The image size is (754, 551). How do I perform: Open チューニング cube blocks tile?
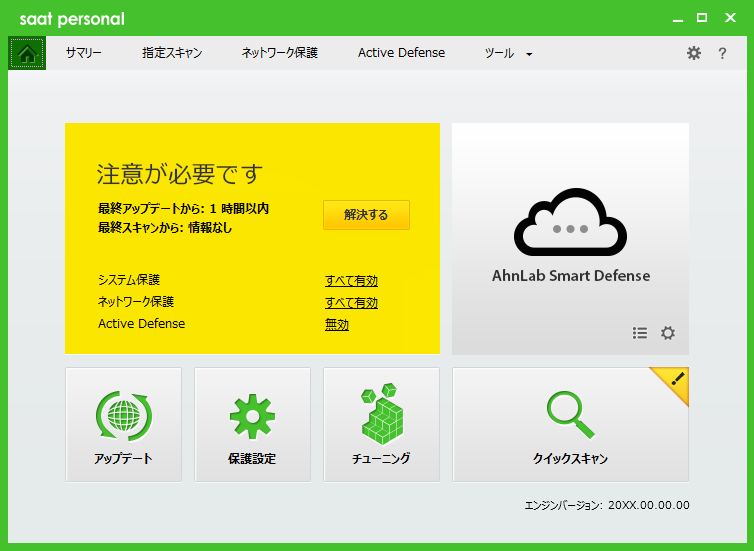(381, 425)
